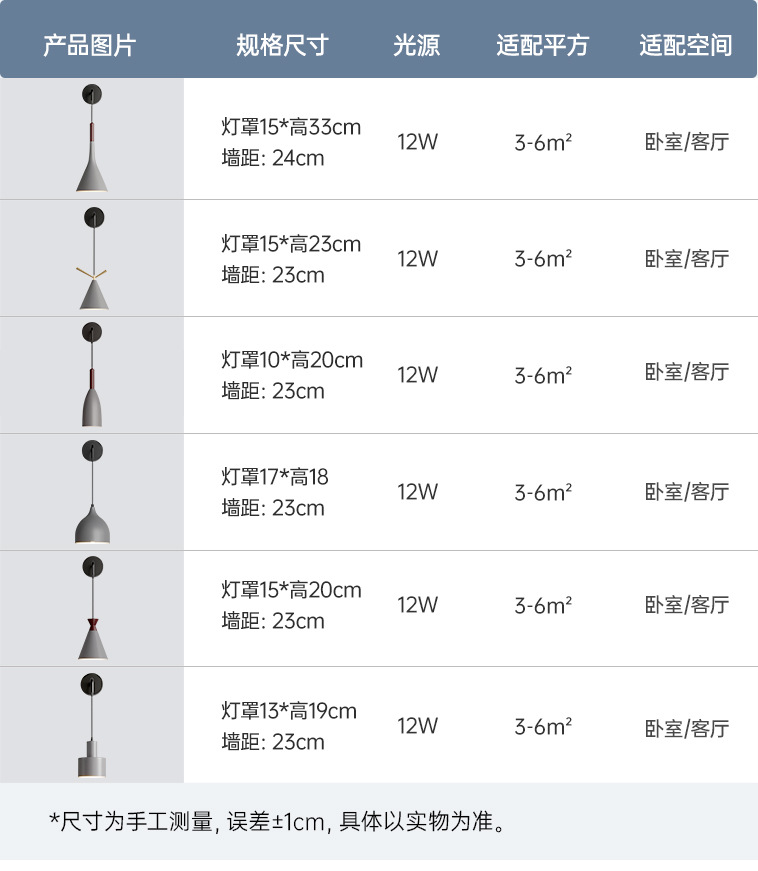
Task: Click the 墙距: 24cm text
Action: (273, 158)
